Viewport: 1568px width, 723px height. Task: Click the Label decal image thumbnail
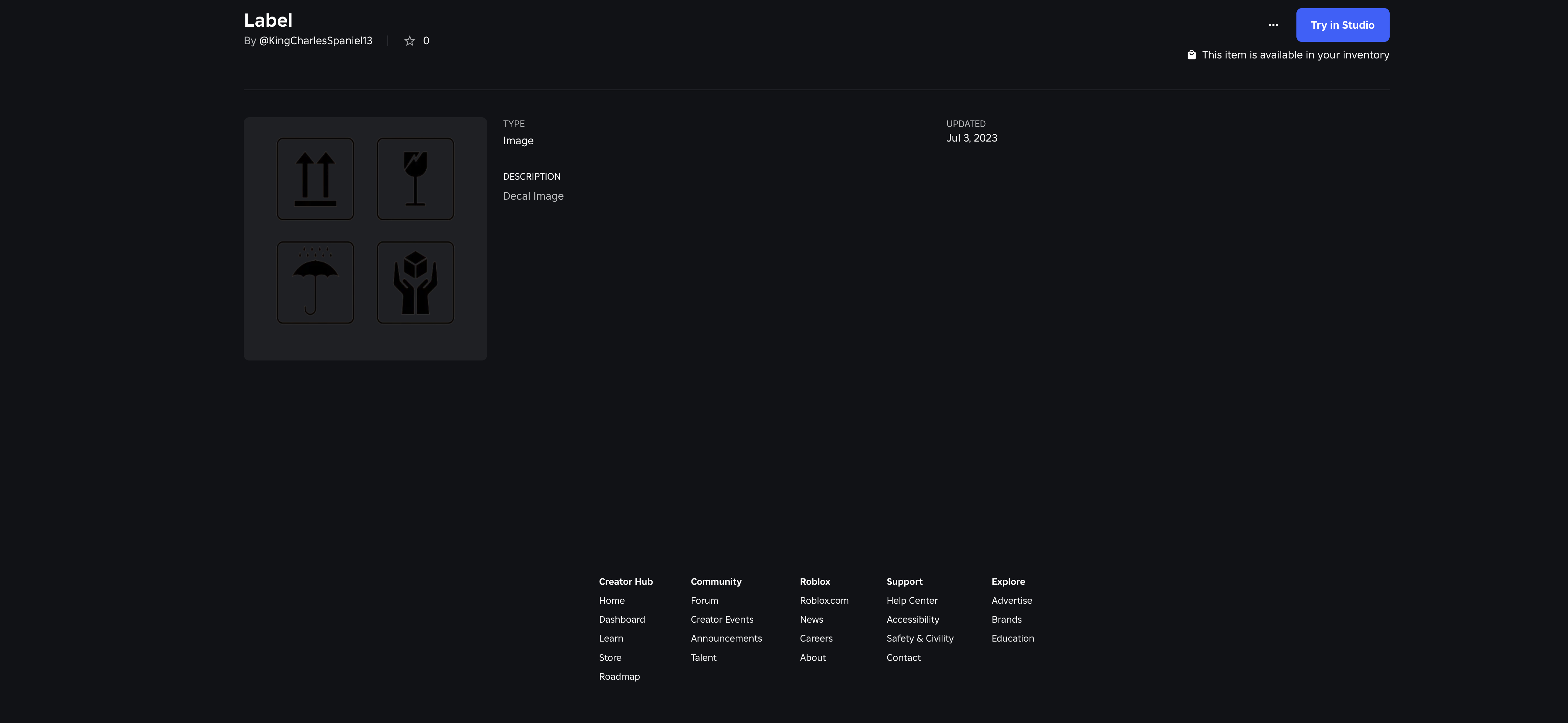click(365, 238)
